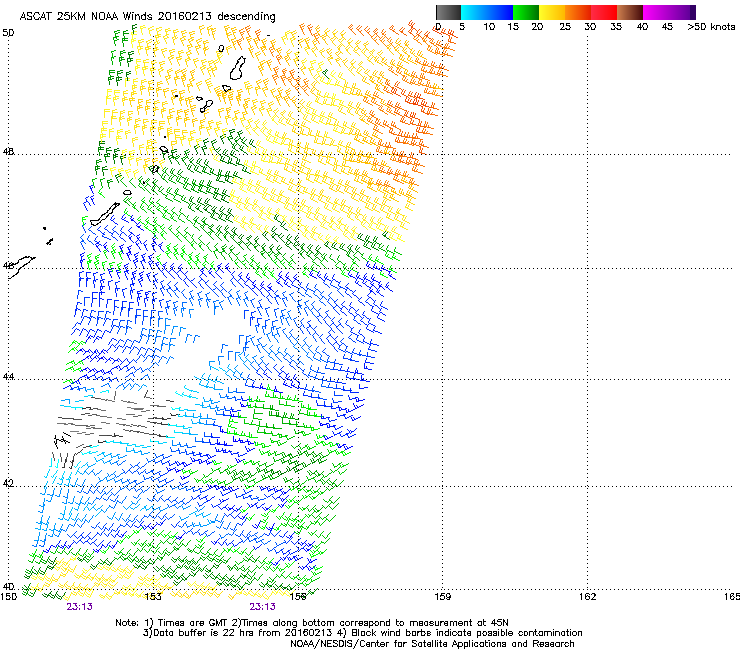Click the longitude label '162'

coord(587,597)
